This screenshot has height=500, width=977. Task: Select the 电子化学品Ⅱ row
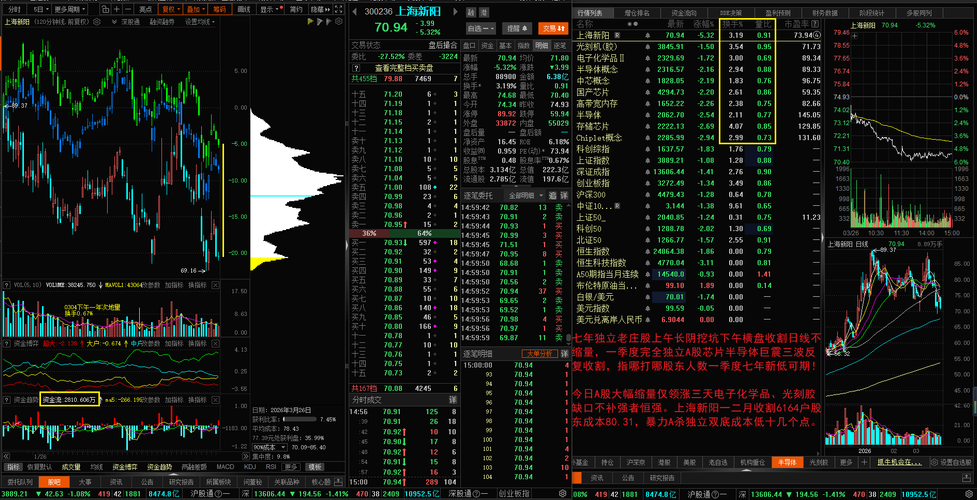pos(698,58)
